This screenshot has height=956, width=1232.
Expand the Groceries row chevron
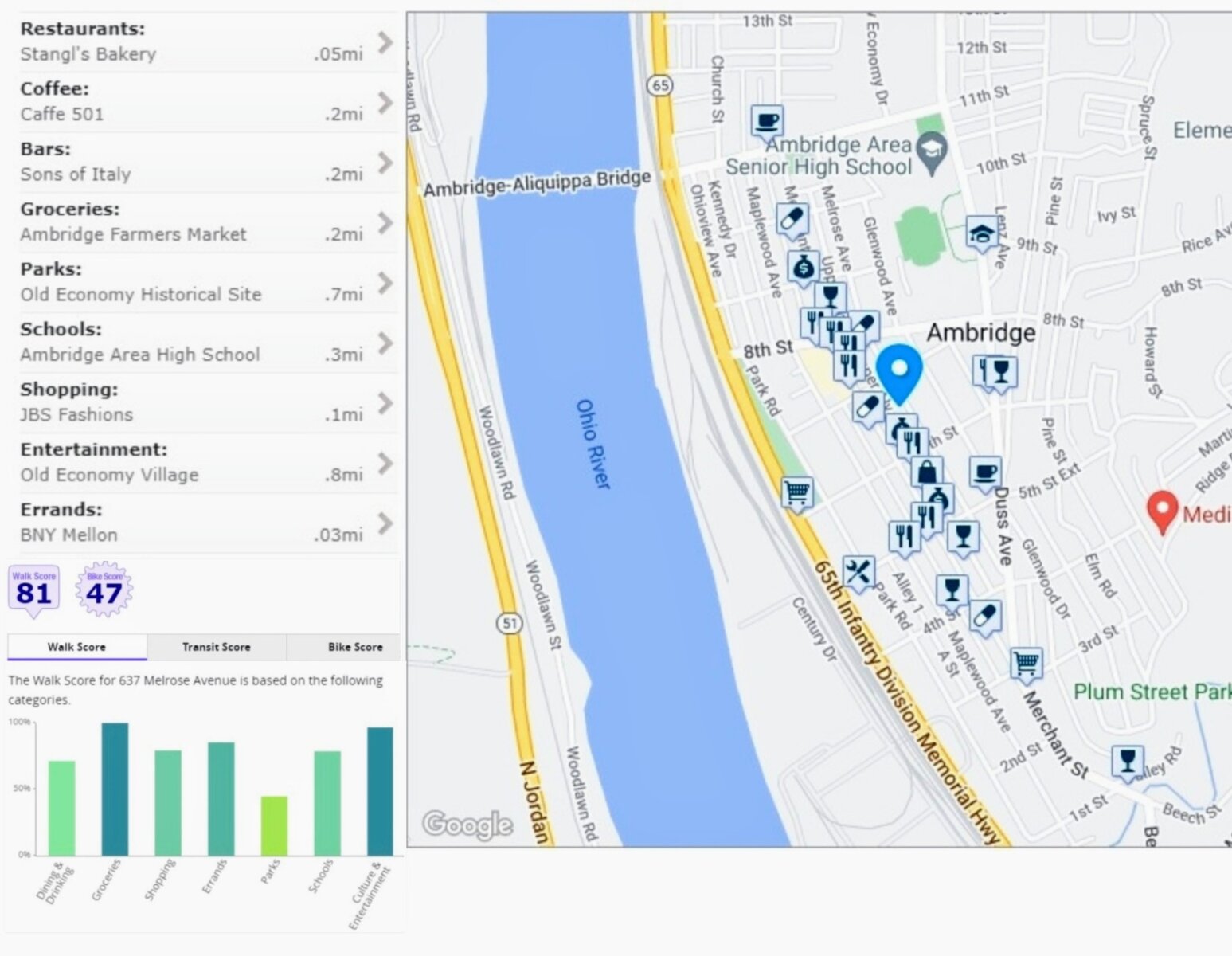(x=386, y=223)
